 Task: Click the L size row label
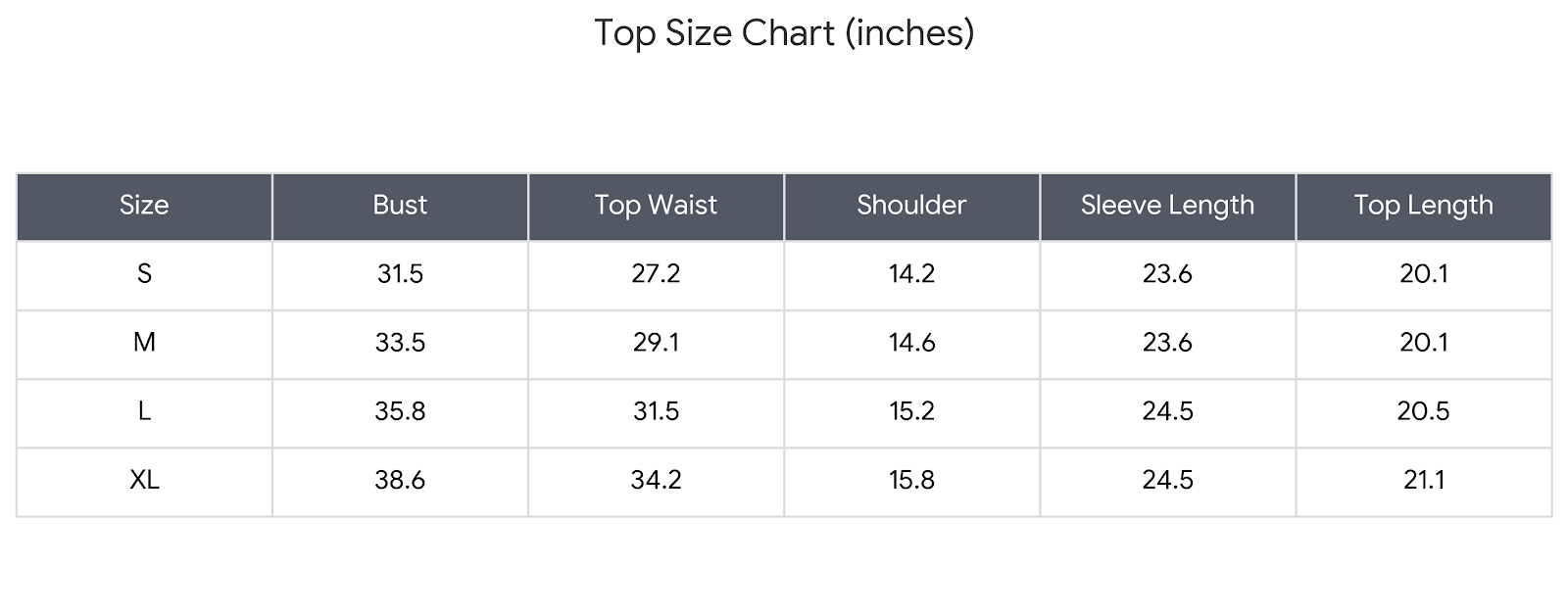point(144,411)
